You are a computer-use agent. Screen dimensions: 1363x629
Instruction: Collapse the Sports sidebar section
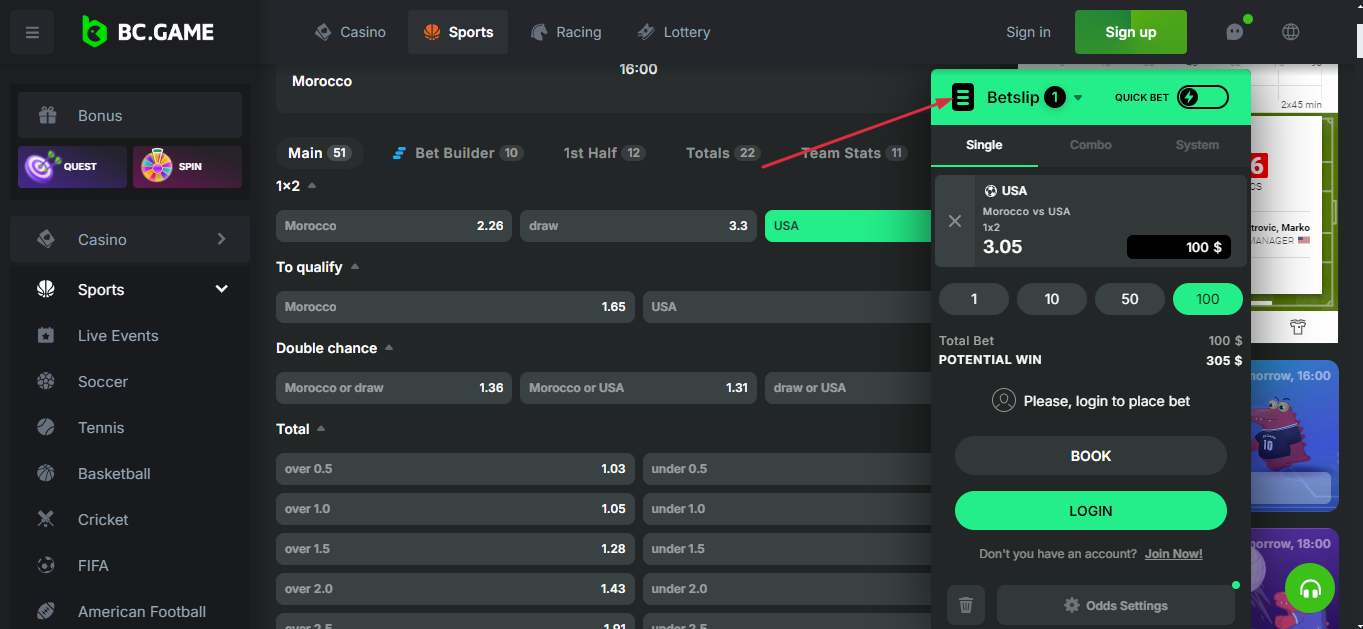click(x=222, y=290)
